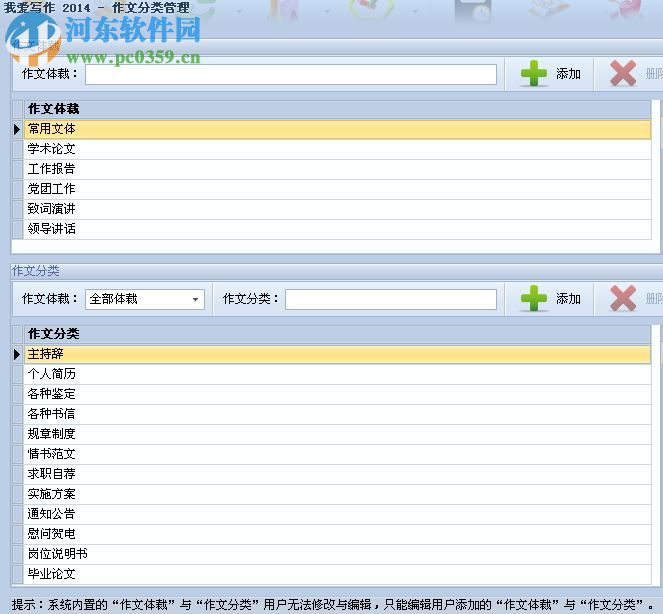Image resolution: width=663 pixels, height=614 pixels.
Task: Select the 党团工作 row
Action: (x=337, y=189)
